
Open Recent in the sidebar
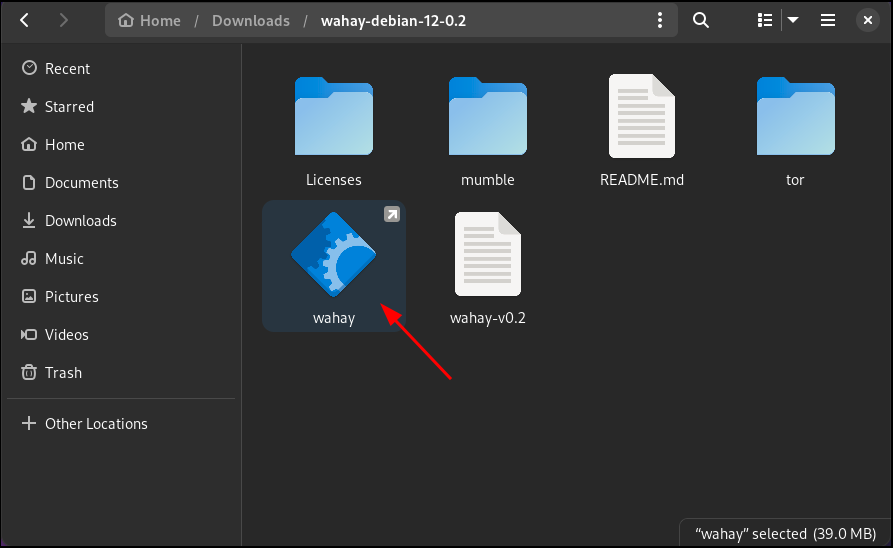click(x=67, y=69)
